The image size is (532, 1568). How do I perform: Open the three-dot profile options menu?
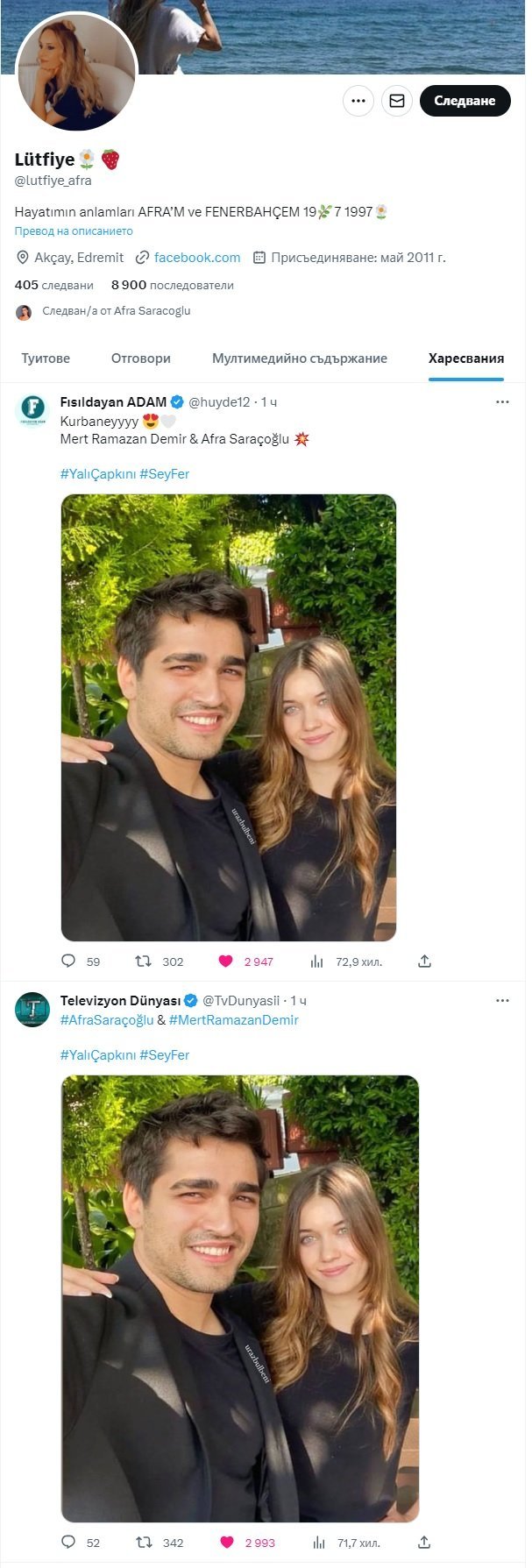click(x=358, y=101)
